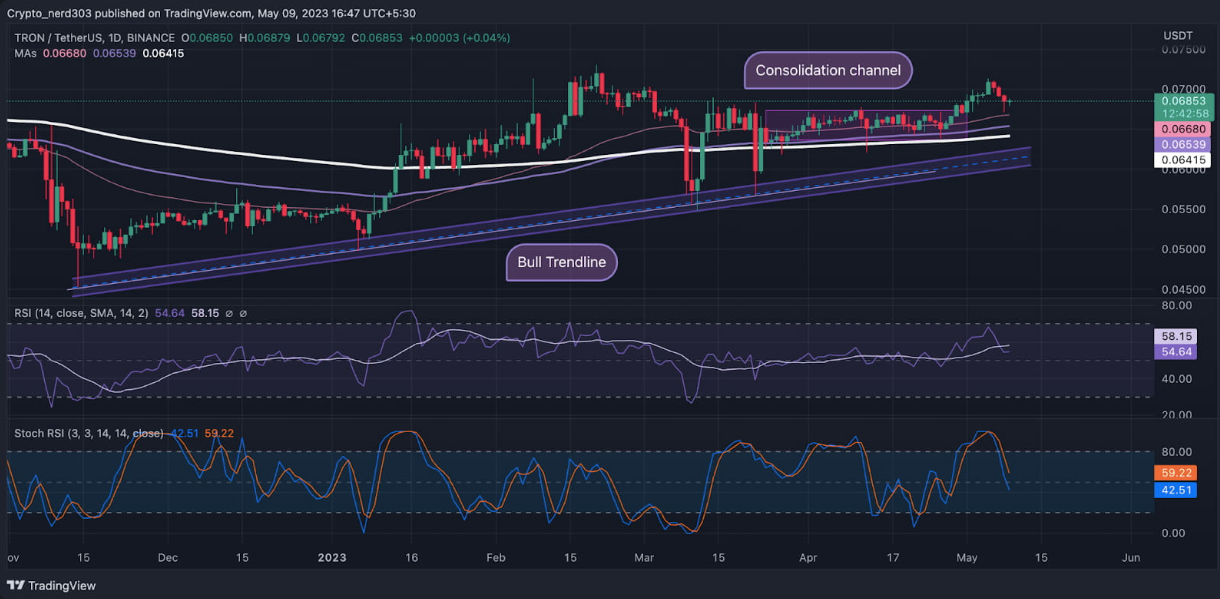Image resolution: width=1220 pixels, height=599 pixels.
Task: Click the first empty-set symbol in the RSI legend
Action: click(x=229, y=313)
